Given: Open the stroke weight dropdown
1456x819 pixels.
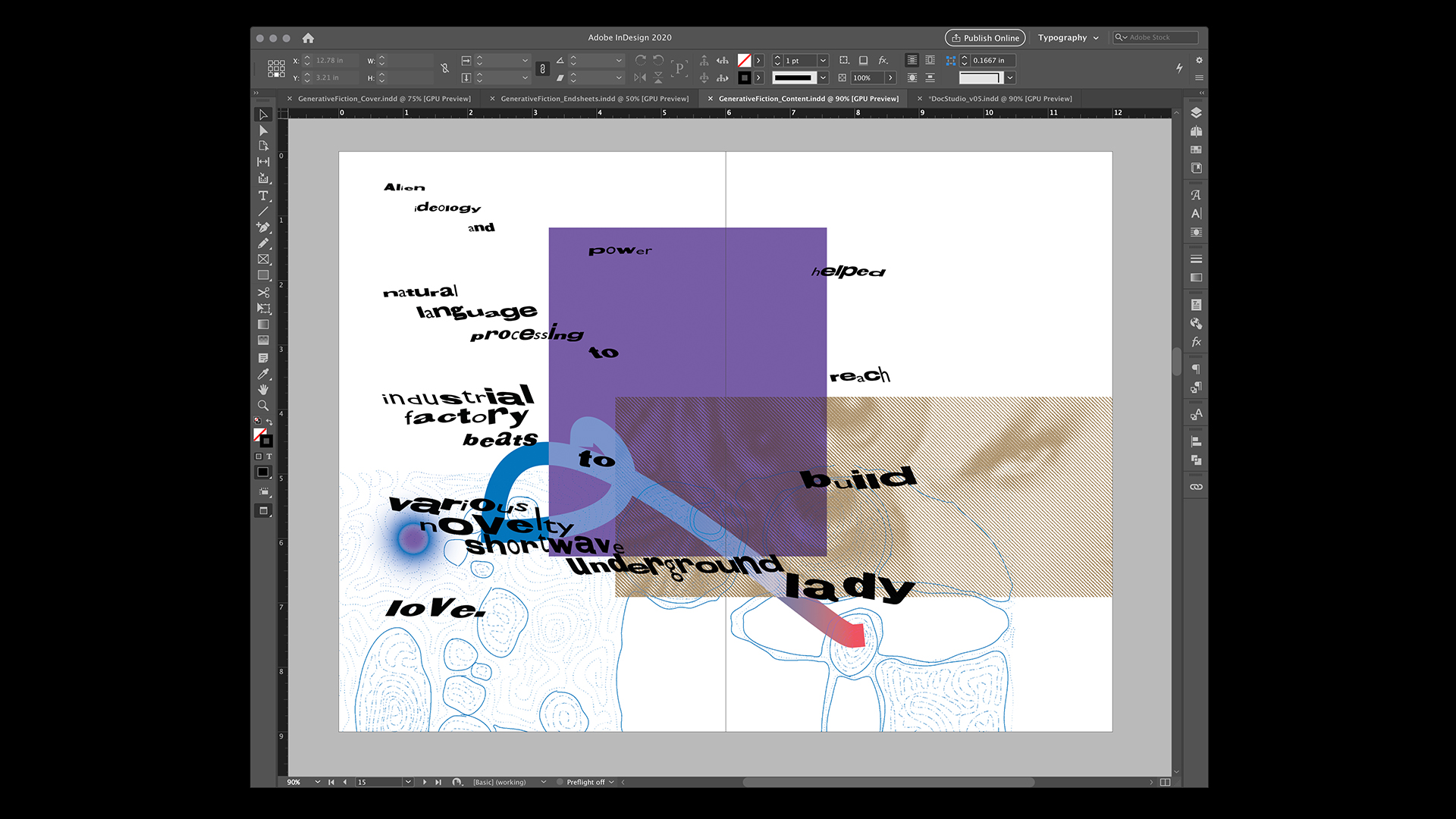Looking at the screenshot, I should click(x=823, y=60).
